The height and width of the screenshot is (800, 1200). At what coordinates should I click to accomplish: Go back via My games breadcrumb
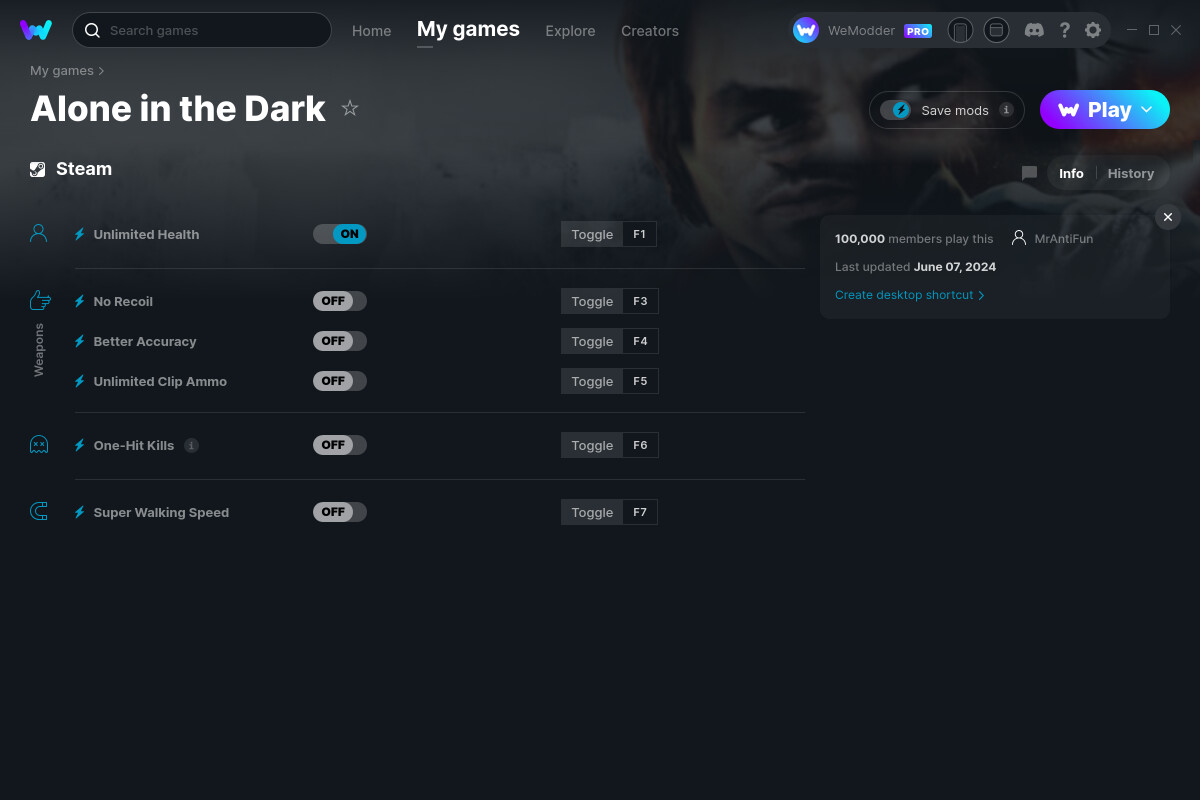pos(62,71)
